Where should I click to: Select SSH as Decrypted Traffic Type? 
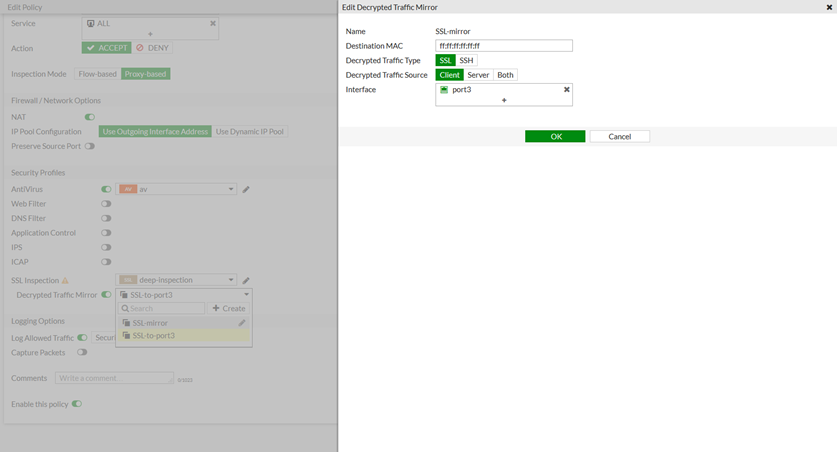click(x=466, y=60)
